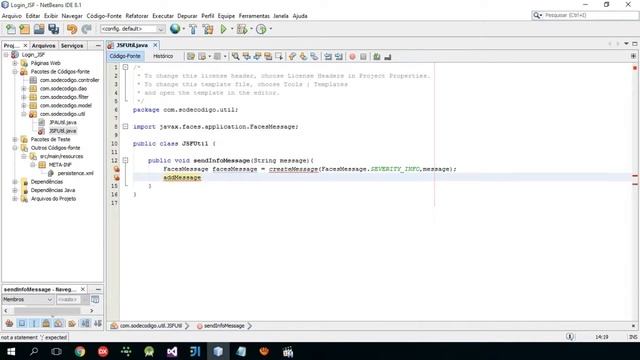Open the Ferramentas menu
This screenshot has height=360, width=640.
pyautogui.click(x=254, y=16)
